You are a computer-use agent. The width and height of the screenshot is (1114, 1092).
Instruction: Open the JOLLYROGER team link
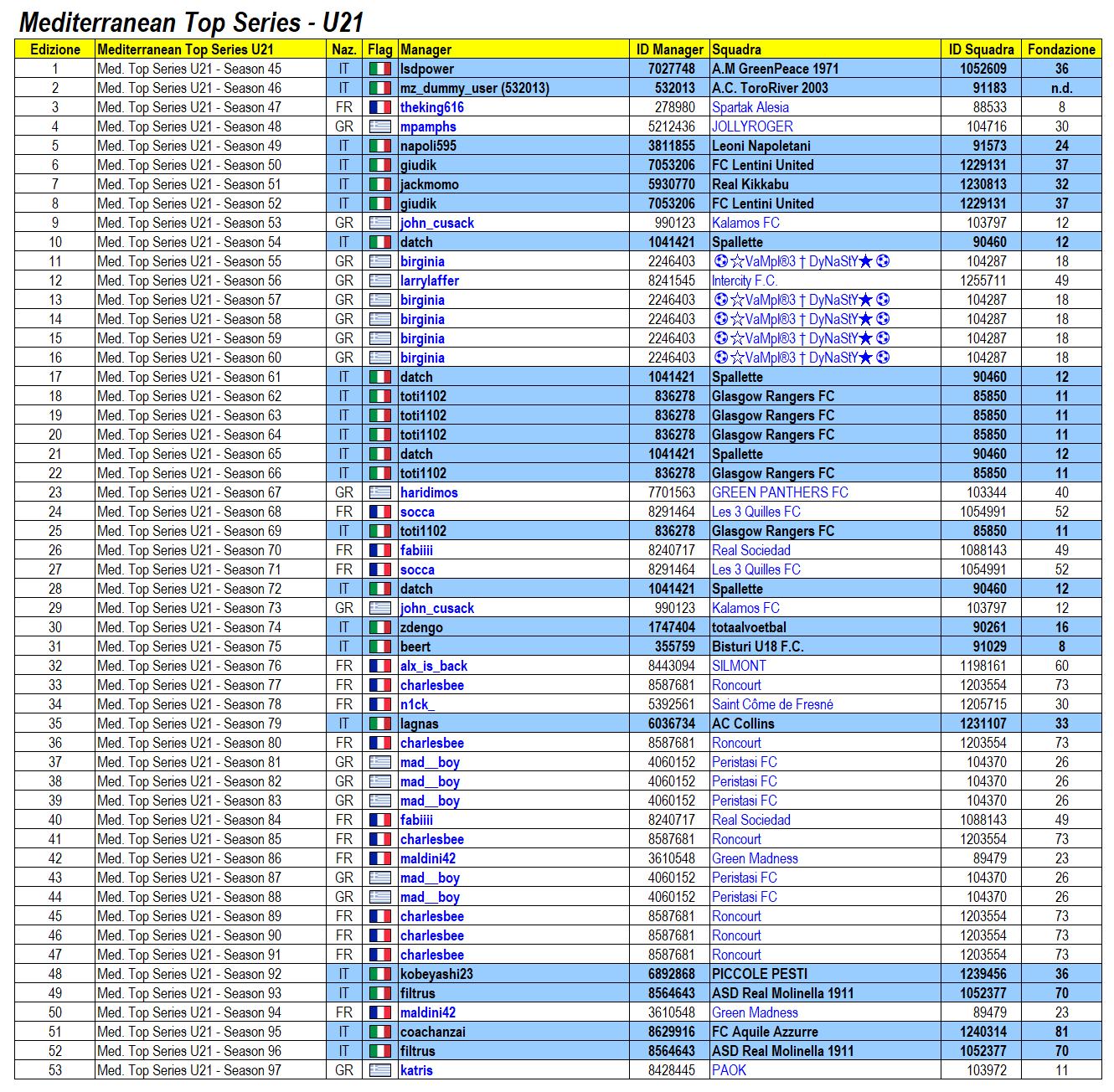tap(752, 126)
